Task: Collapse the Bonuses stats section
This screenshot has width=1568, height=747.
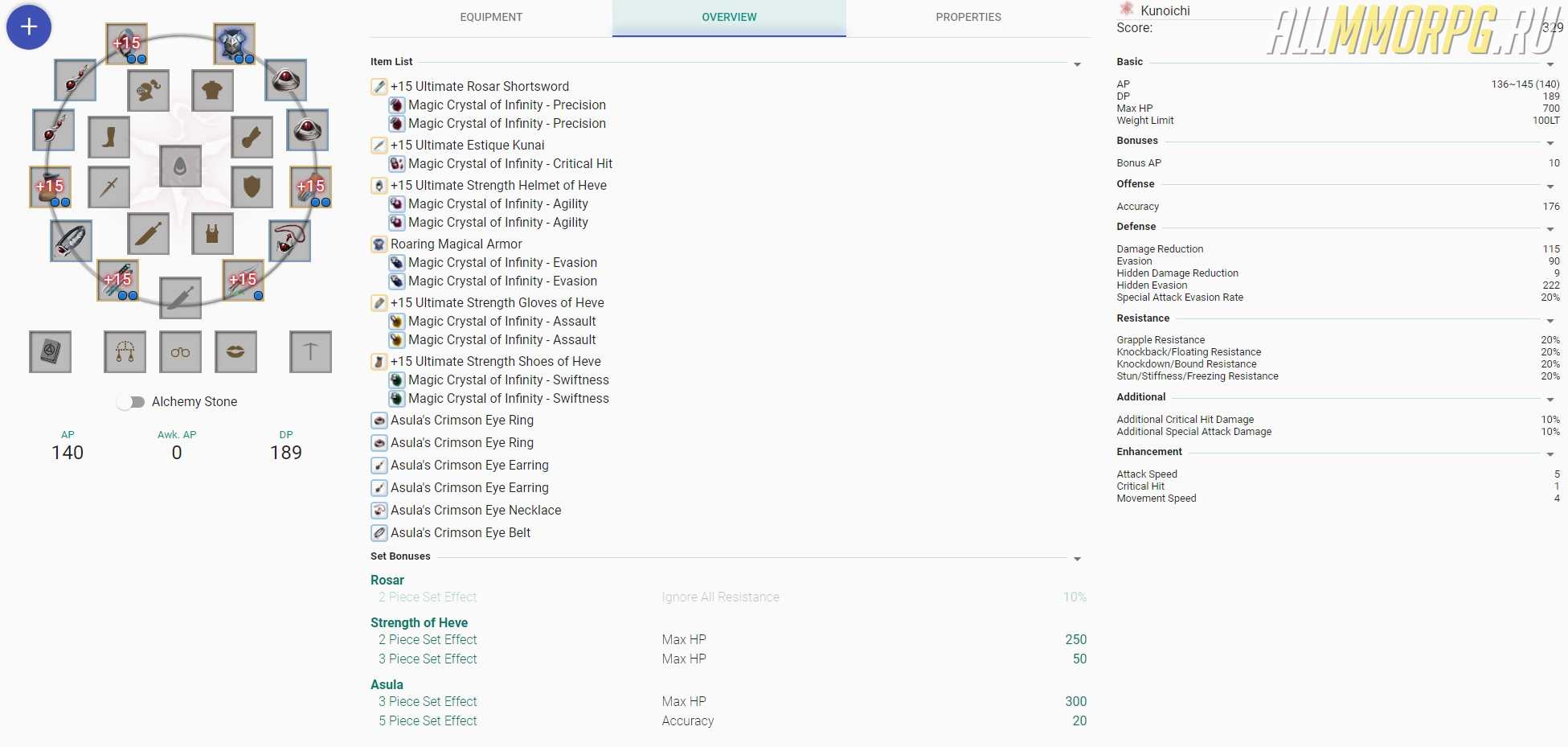Action: (x=1550, y=143)
